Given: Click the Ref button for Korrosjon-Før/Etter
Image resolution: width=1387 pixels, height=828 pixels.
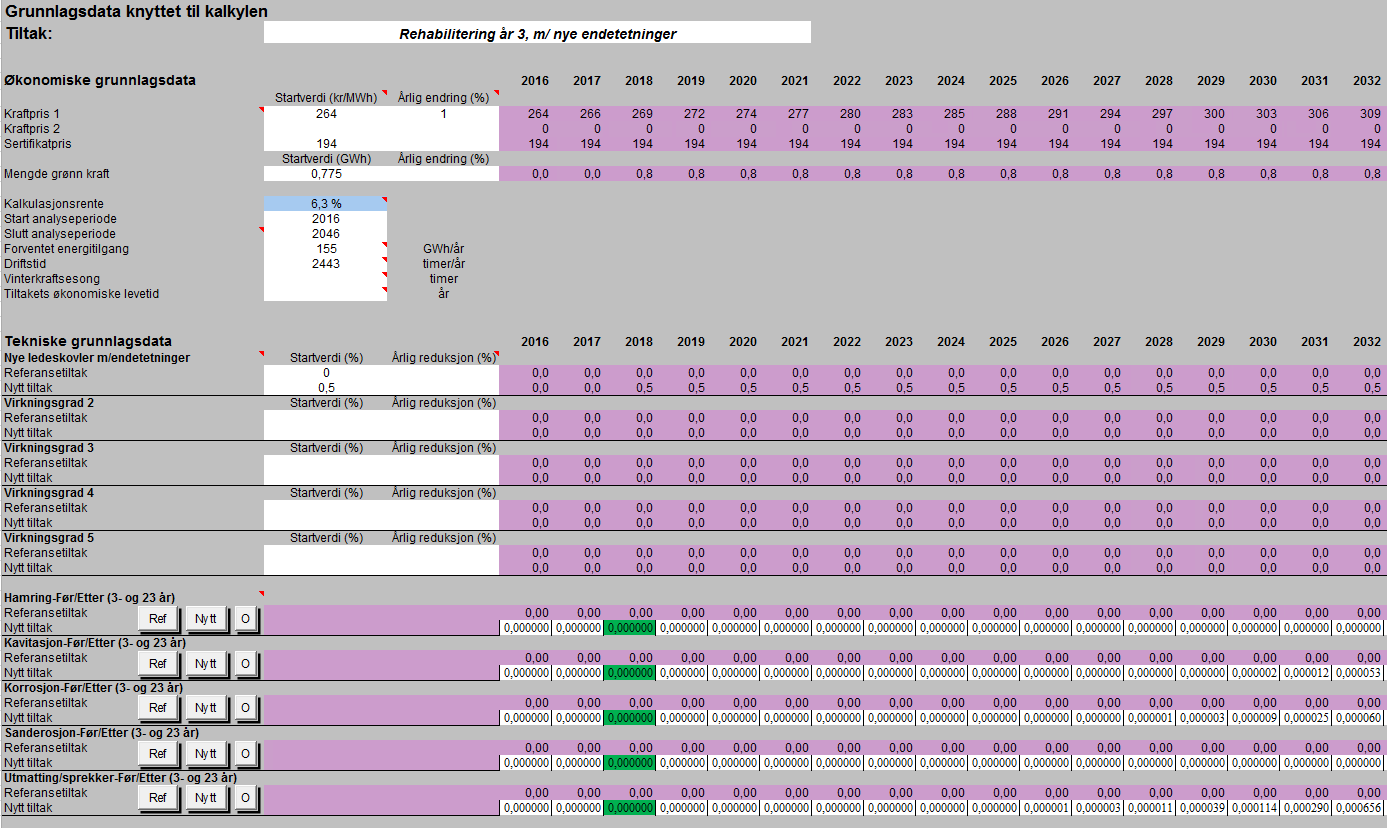Looking at the screenshot, I should click(x=158, y=709).
